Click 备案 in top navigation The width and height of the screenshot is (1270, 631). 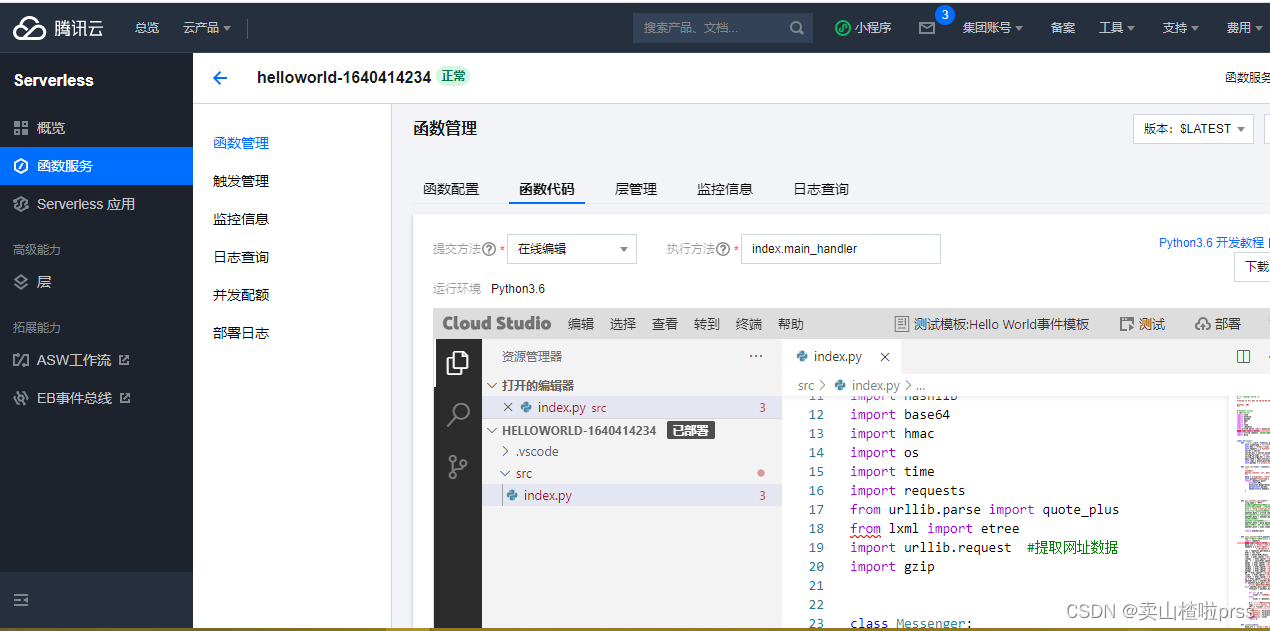[1063, 28]
